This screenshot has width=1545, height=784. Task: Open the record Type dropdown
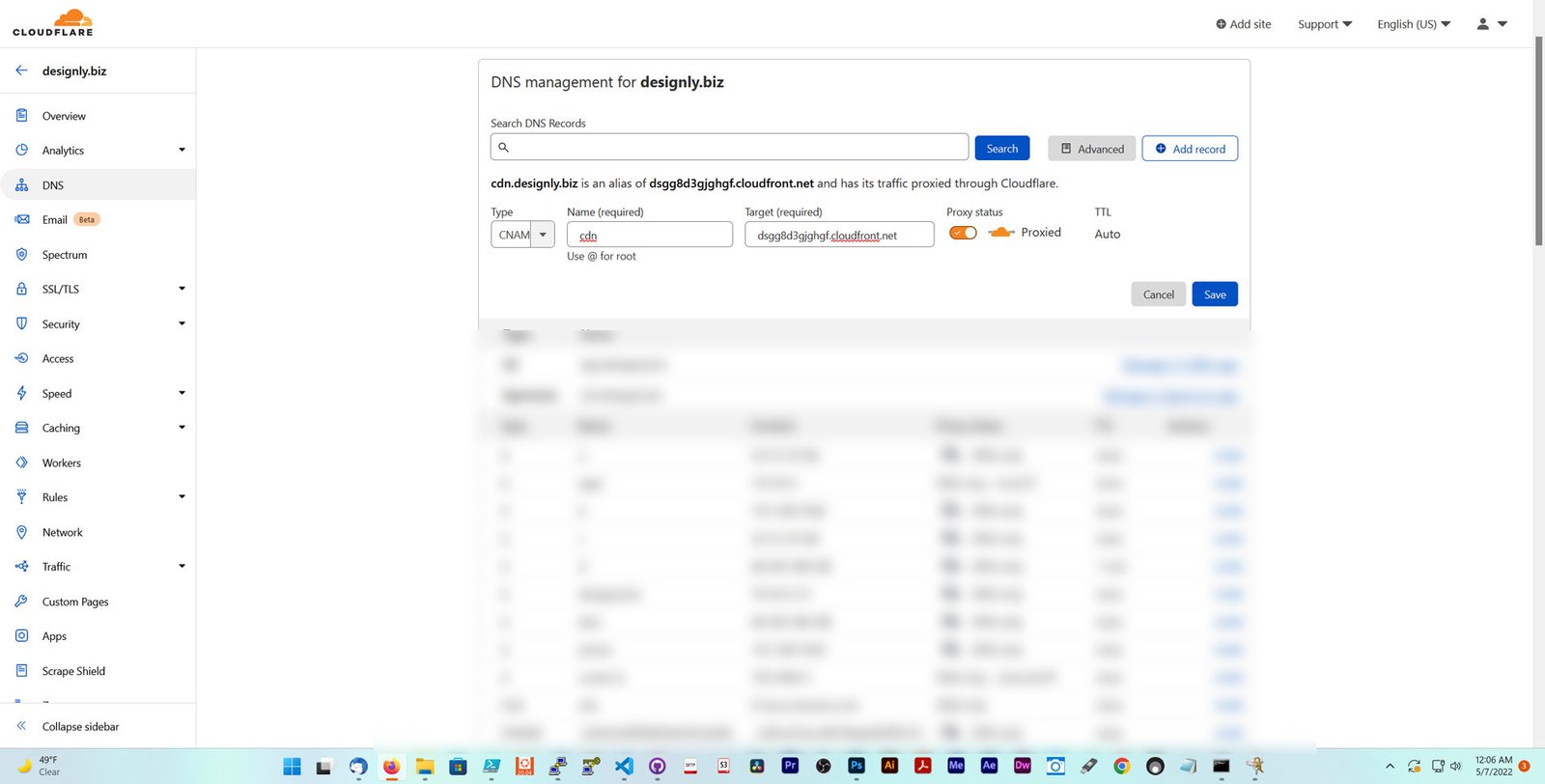tap(522, 235)
